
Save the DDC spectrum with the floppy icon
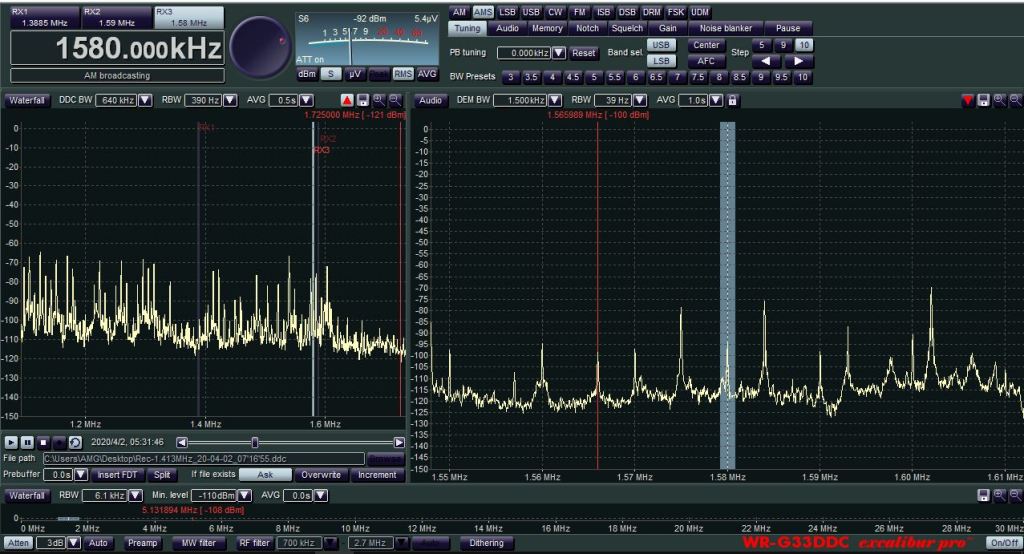point(363,100)
